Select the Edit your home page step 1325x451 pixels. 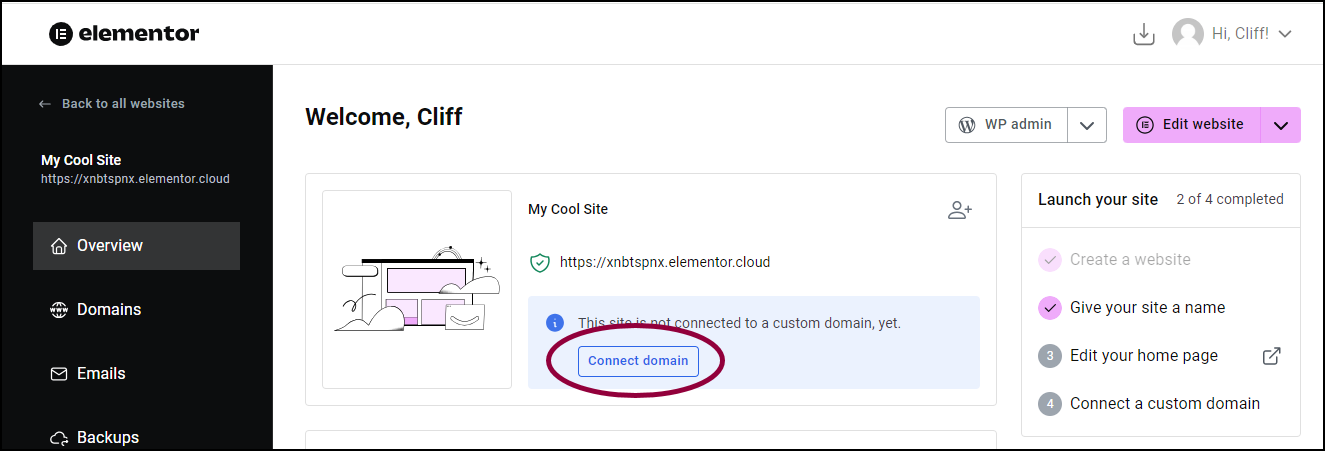click(1144, 356)
